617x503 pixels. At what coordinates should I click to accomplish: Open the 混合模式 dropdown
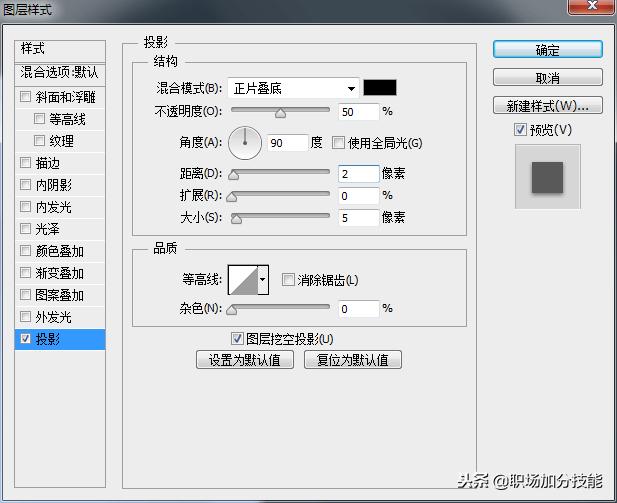(x=293, y=88)
